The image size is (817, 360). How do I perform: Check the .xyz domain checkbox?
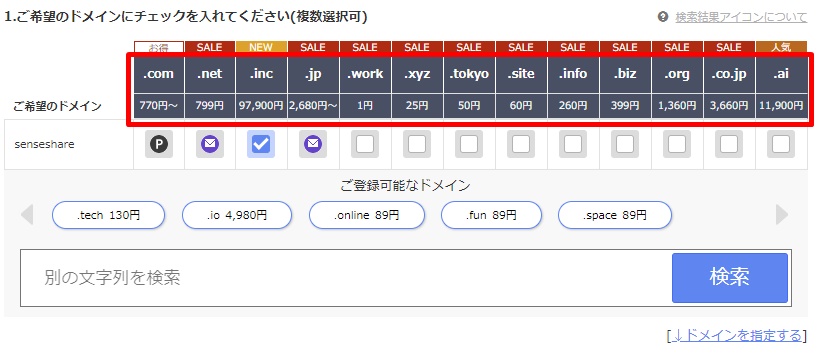point(416,144)
